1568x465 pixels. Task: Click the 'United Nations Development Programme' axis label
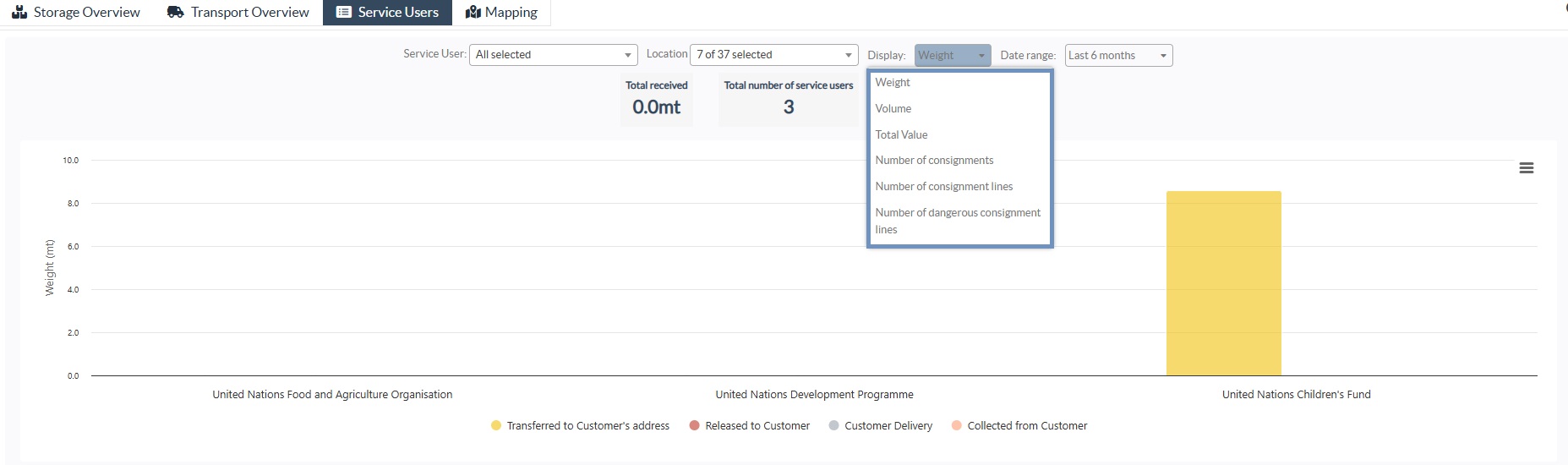pyautogui.click(x=814, y=395)
